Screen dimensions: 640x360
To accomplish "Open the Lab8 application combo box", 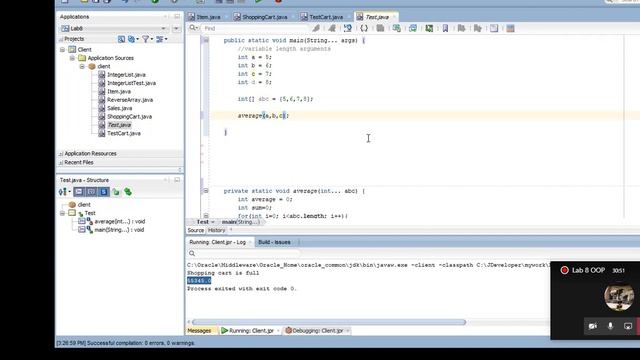I will pyautogui.click(x=114, y=28).
